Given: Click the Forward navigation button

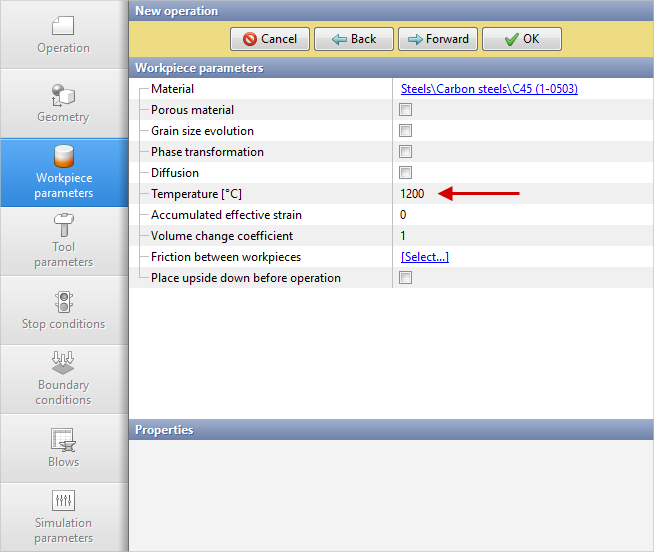Looking at the screenshot, I should [437, 39].
